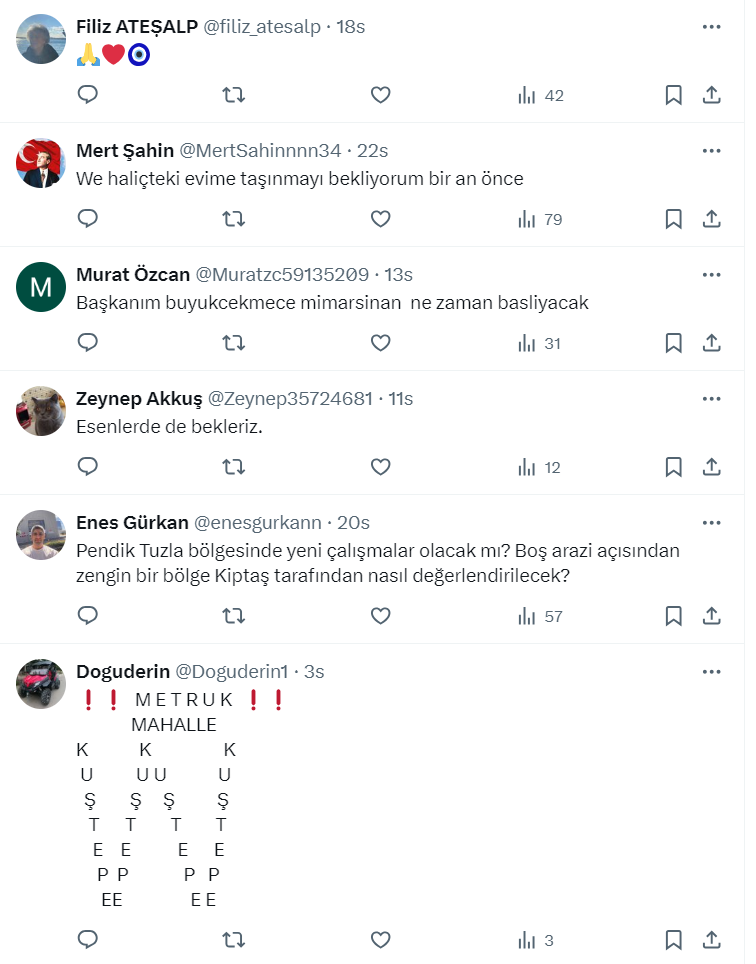Expand more menu for Doguderin's tweet

click(x=712, y=672)
